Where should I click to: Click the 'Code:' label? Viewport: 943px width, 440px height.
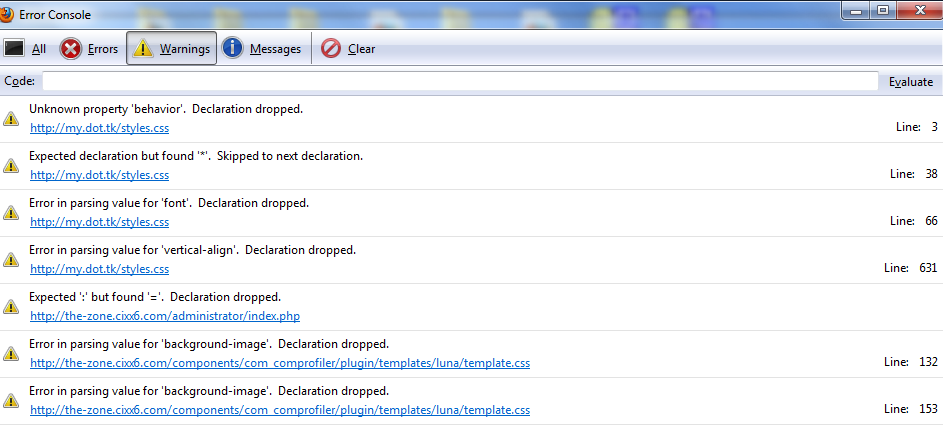pyautogui.click(x=20, y=81)
